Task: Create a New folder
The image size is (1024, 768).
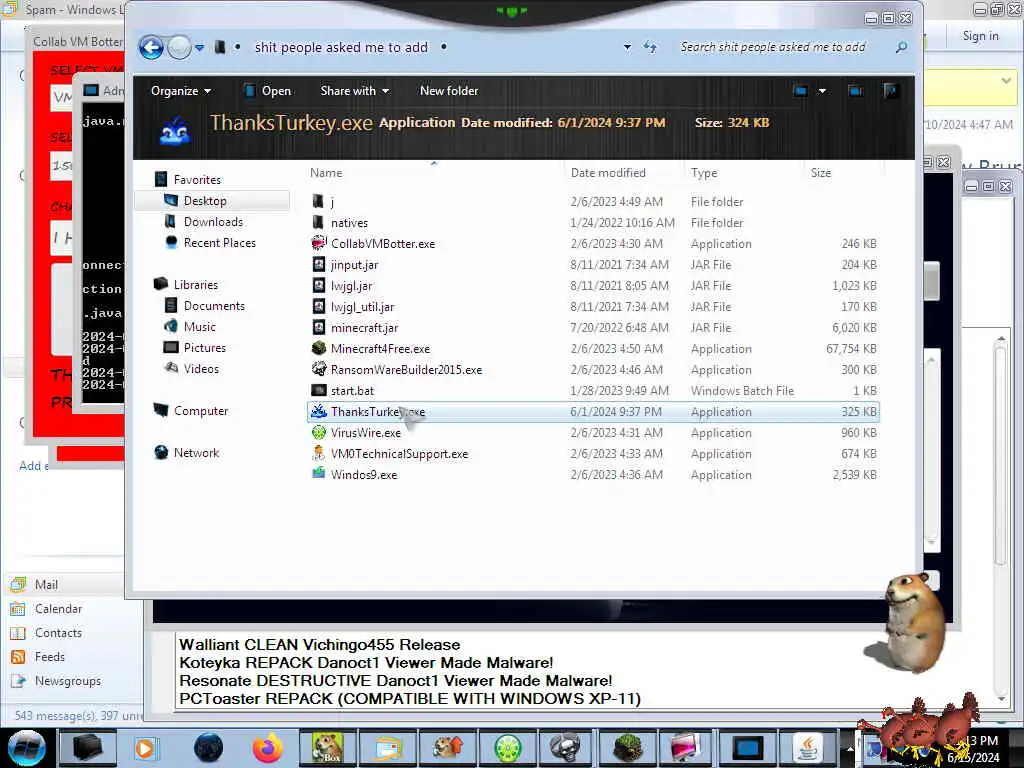Action: pos(449,91)
